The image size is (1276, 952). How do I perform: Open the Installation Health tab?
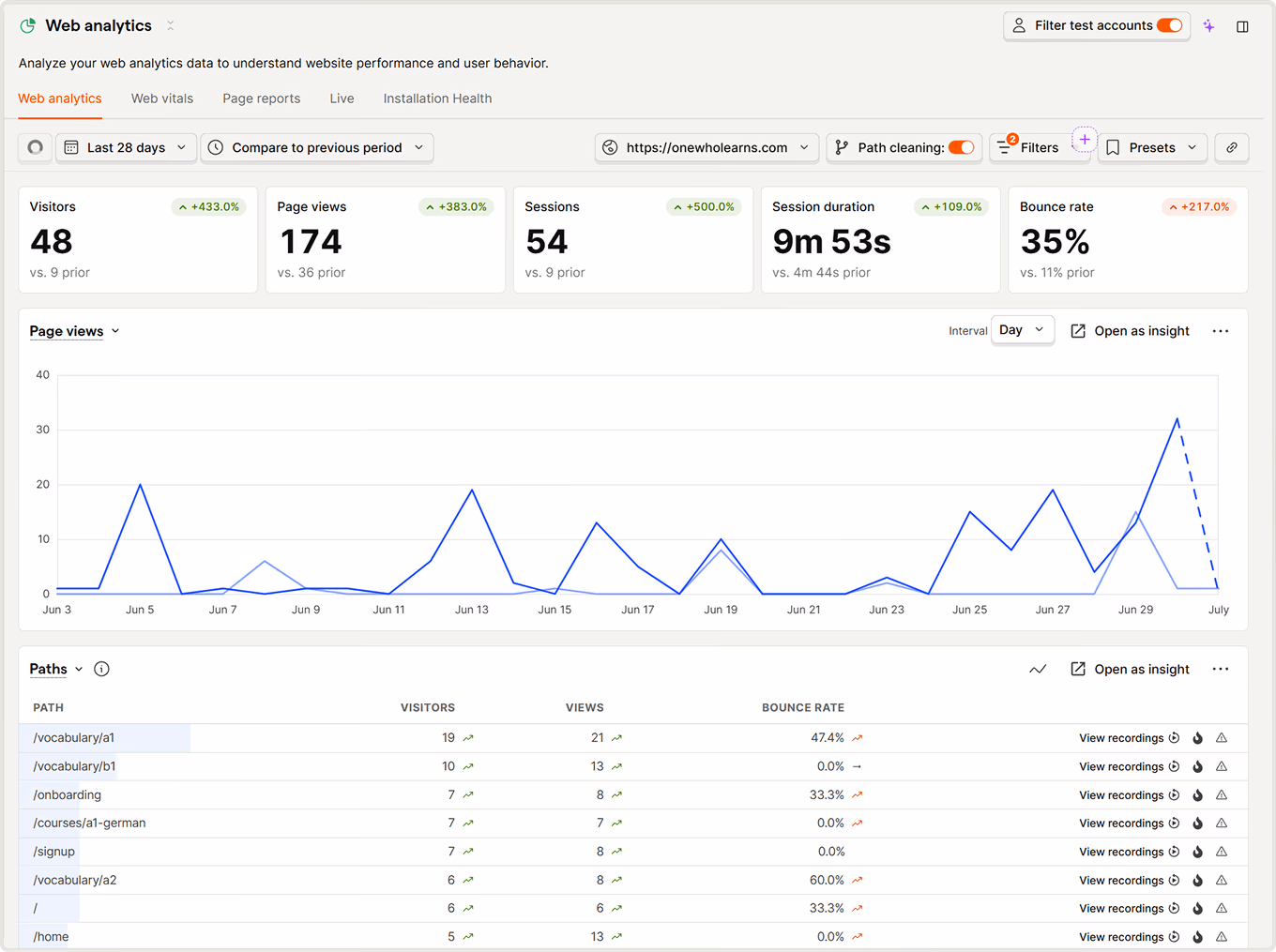(x=437, y=98)
